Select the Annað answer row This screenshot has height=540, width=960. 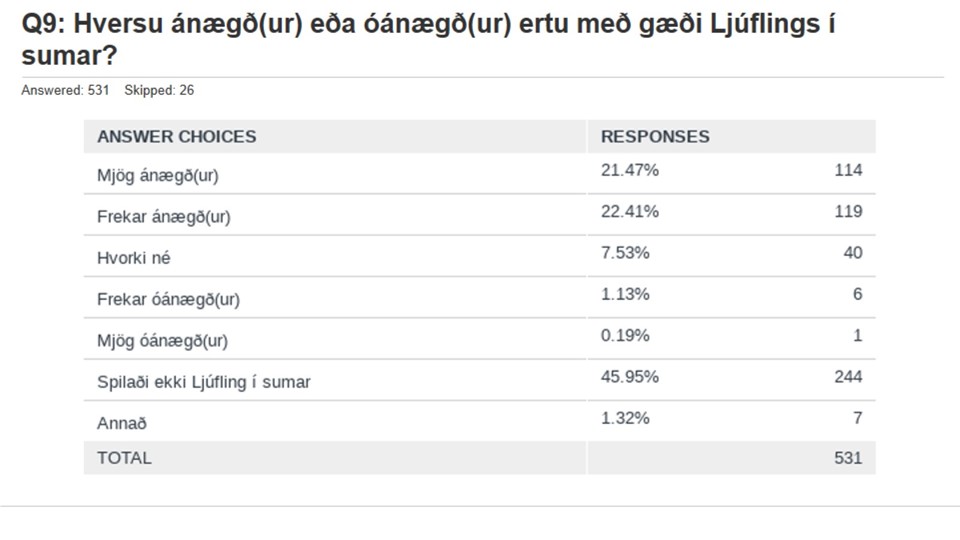(x=479, y=421)
